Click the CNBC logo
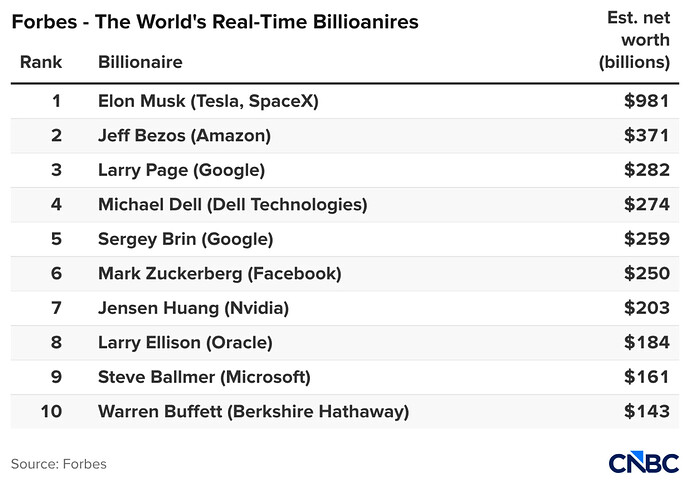The width and height of the screenshot is (690, 488). coord(643,463)
